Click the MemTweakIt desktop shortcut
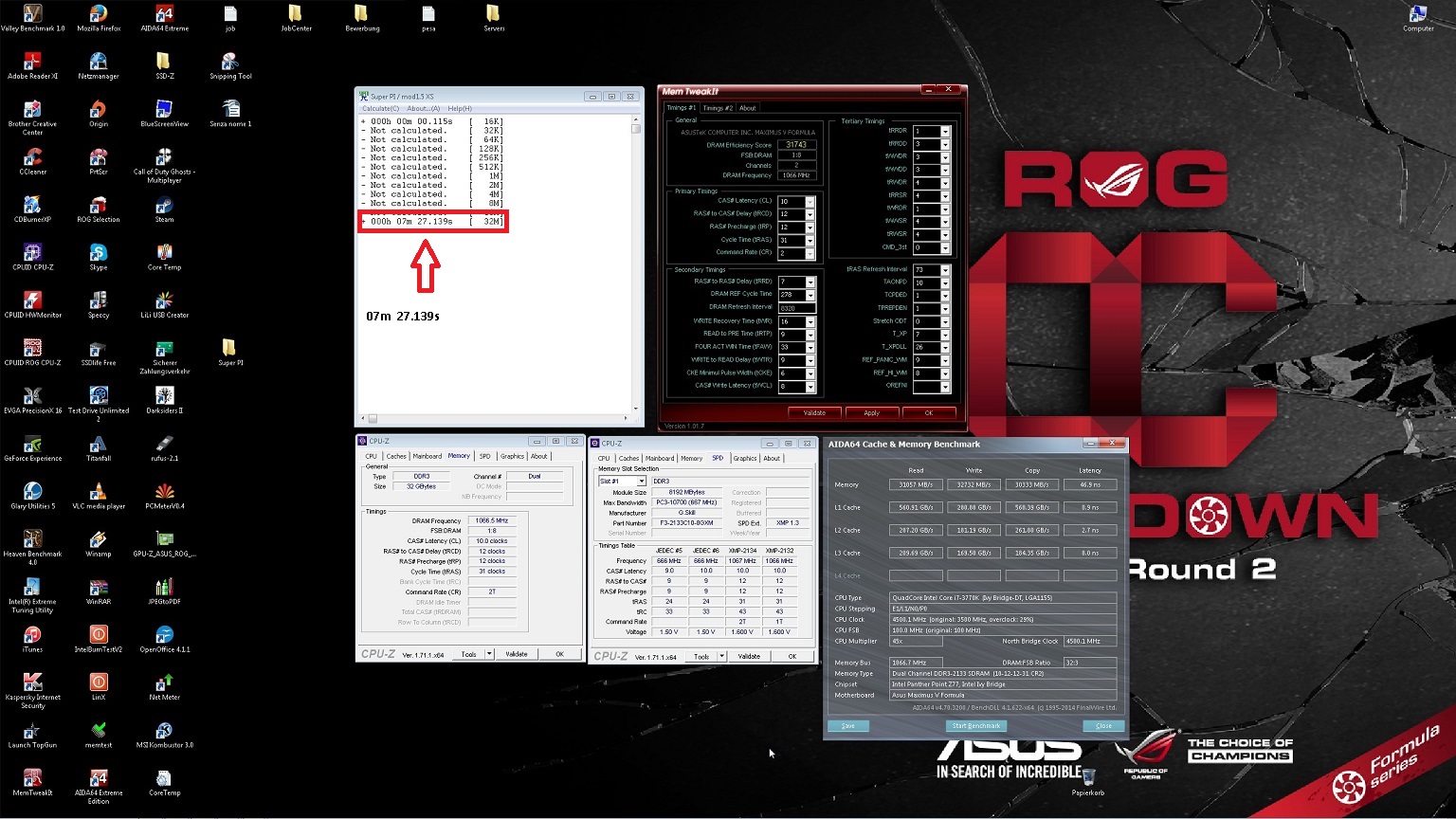The image size is (1456, 819). 32,781
